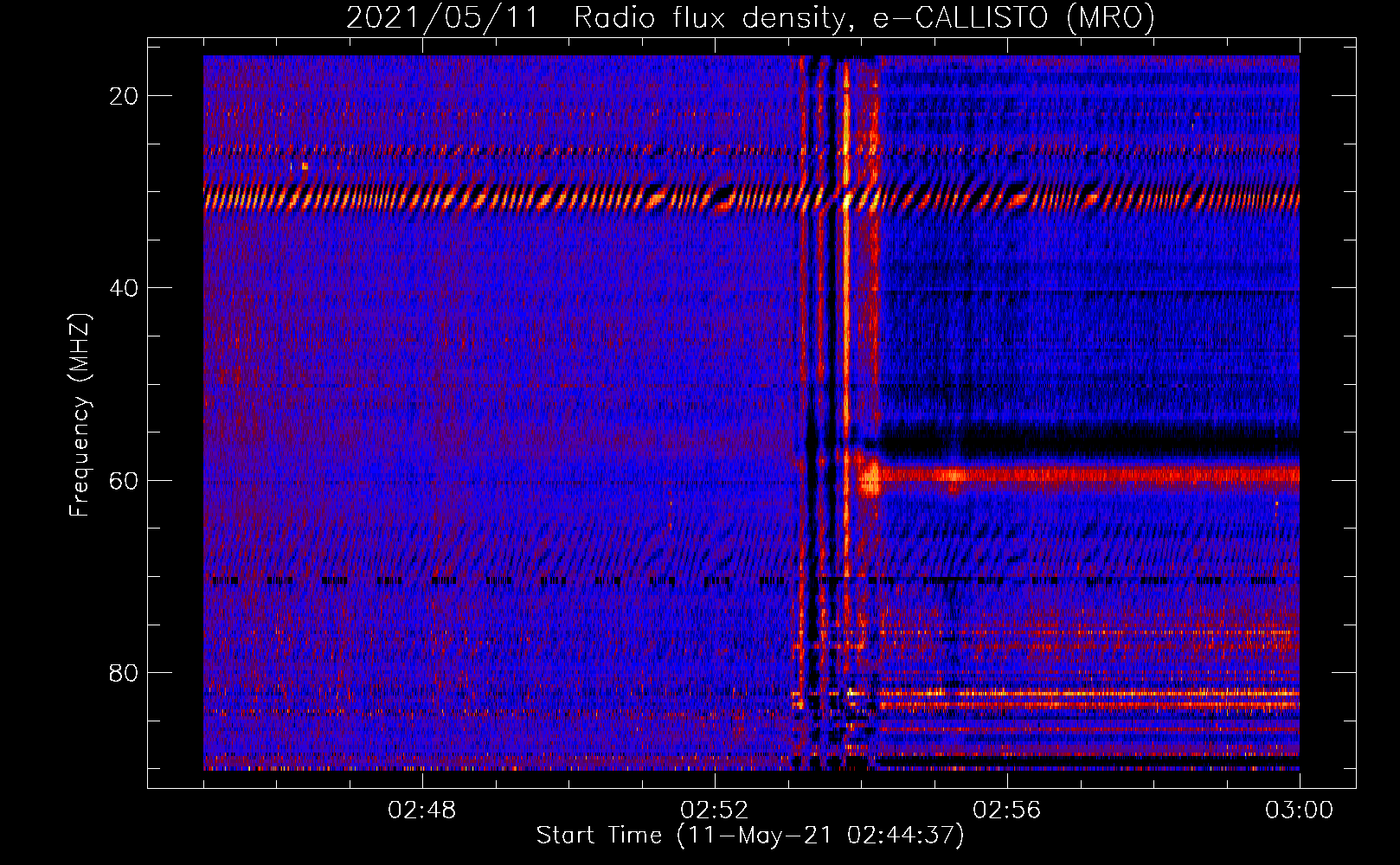Click the 'Start Time (11-May-21 02:44:37)' label
Viewport: 1400px width, 865px height.
(750, 836)
